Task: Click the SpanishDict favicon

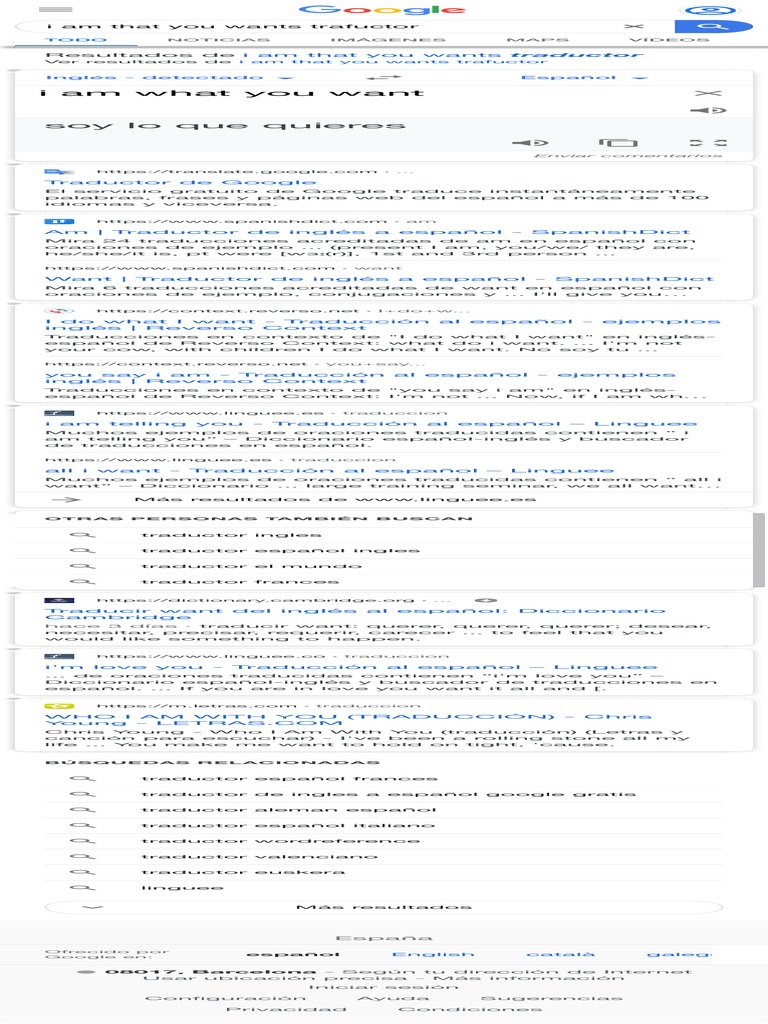Action: (59, 222)
